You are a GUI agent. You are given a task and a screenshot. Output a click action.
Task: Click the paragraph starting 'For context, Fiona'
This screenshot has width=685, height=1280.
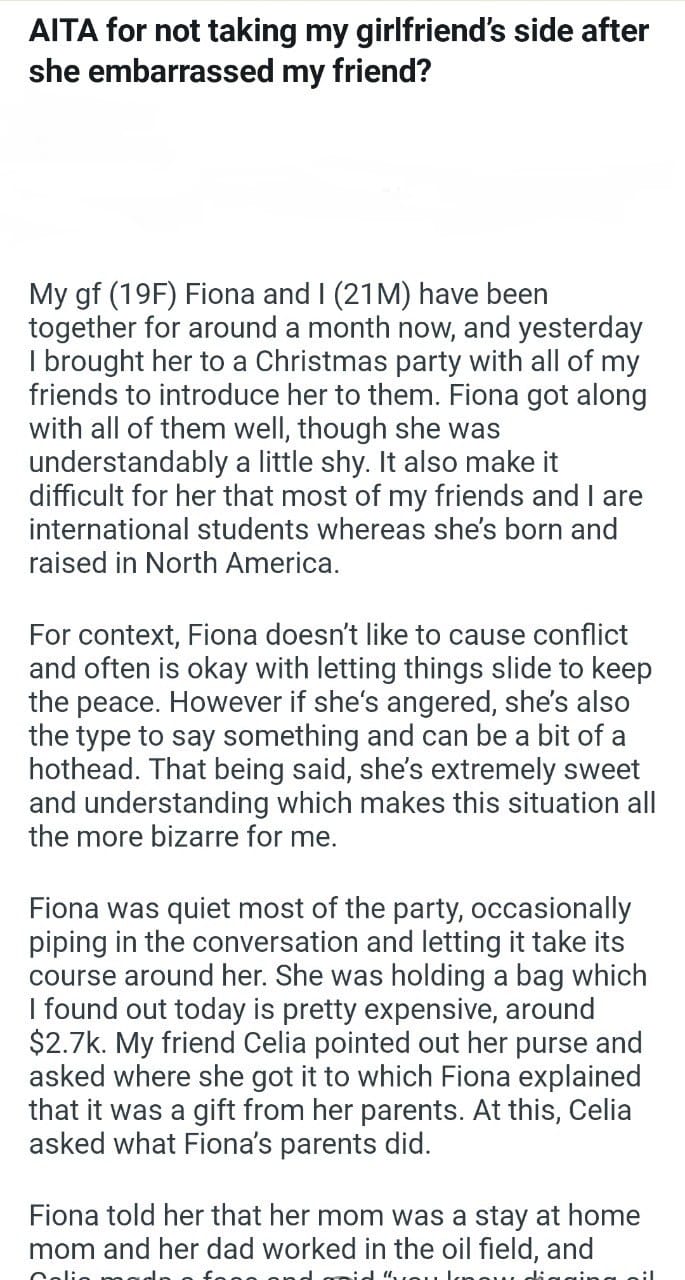[x=342, y=735]
